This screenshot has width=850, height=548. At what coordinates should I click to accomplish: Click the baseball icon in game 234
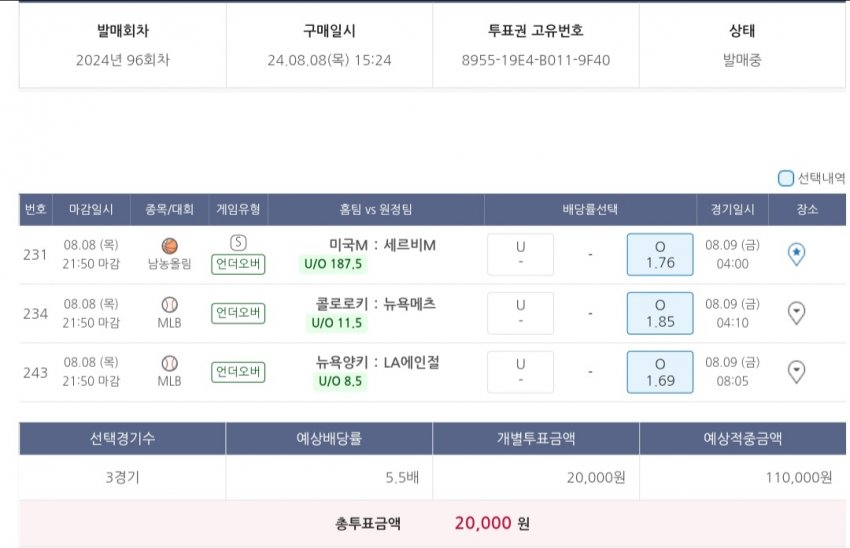pyautogui.click(x=168, y=303)
